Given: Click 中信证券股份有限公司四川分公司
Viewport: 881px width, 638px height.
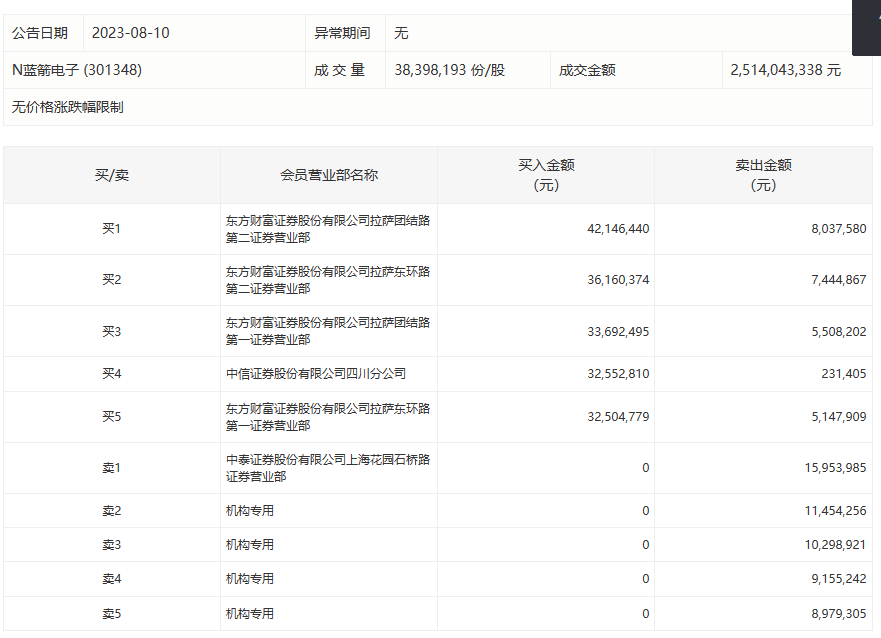Looking at the screenshot, I should point(316,374).
